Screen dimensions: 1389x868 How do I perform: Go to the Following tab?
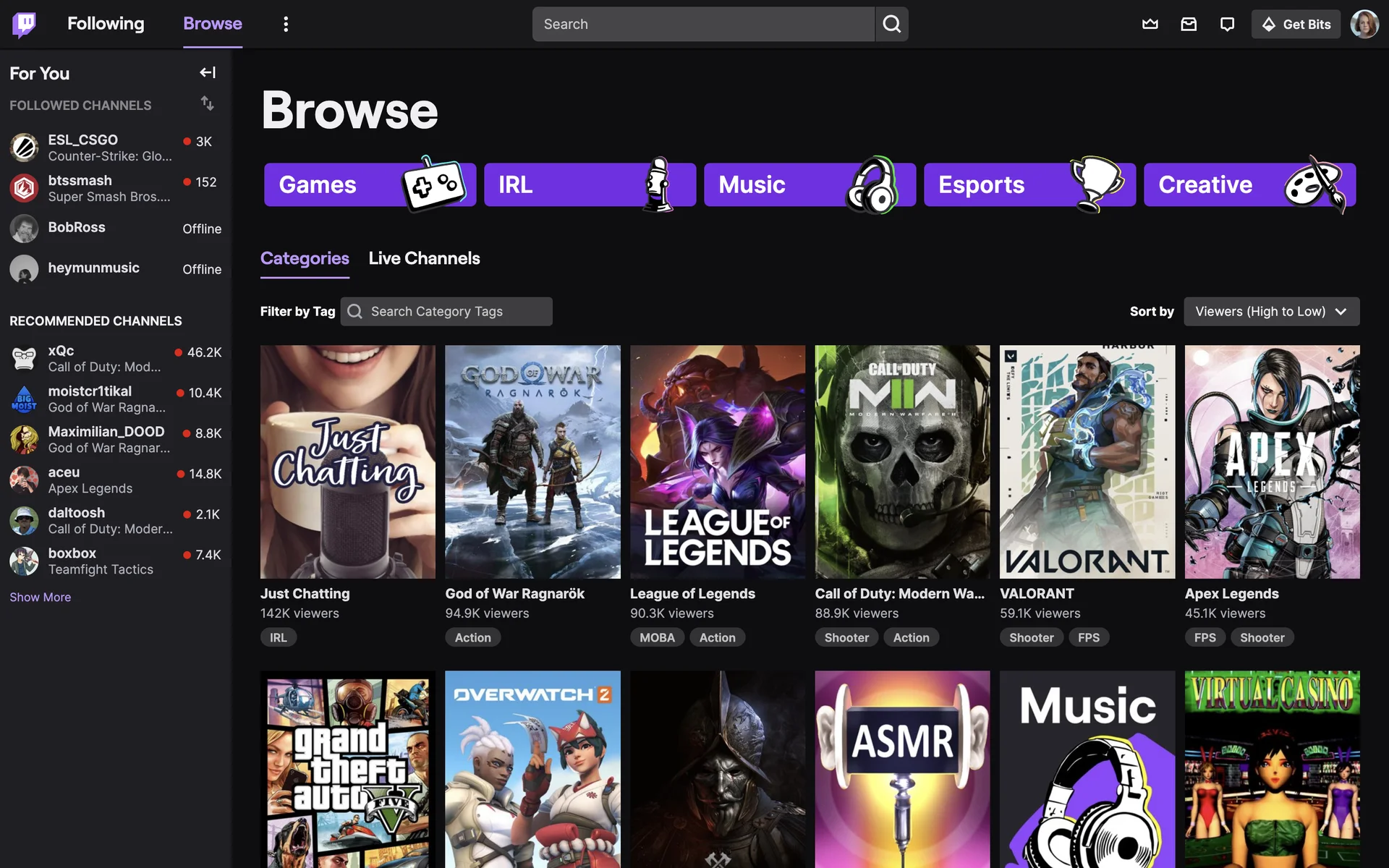pos(106,24)
